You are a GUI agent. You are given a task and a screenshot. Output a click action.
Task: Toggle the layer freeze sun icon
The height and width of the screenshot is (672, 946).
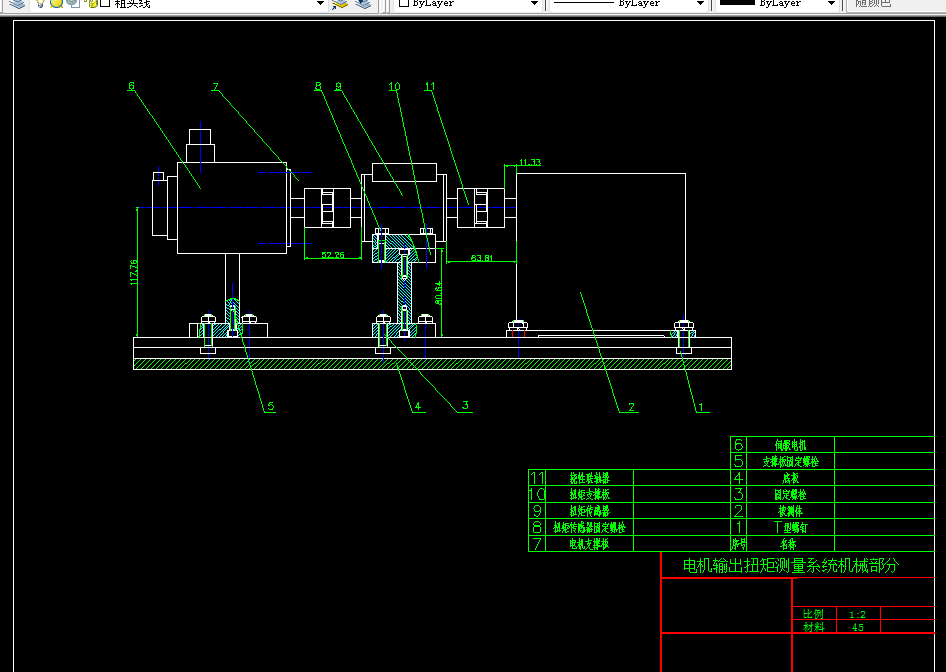(x=56, y=3)
